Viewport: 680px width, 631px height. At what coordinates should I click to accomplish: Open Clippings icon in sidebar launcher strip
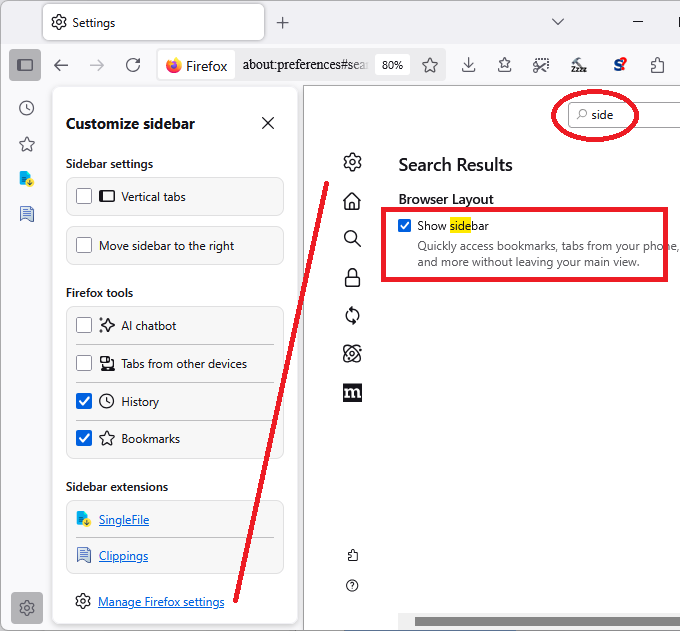[x=27, y=214]
